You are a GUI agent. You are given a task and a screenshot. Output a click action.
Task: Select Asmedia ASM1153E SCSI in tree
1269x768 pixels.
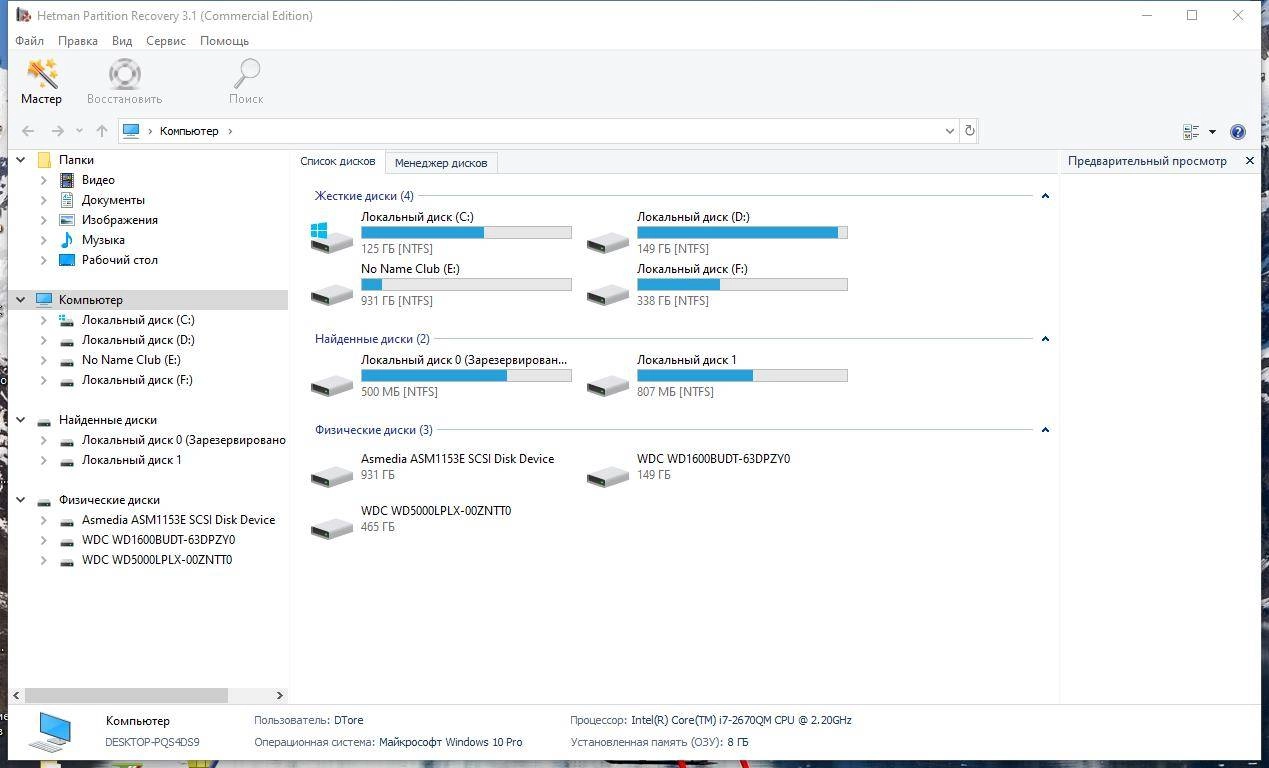tap(178, 520)
